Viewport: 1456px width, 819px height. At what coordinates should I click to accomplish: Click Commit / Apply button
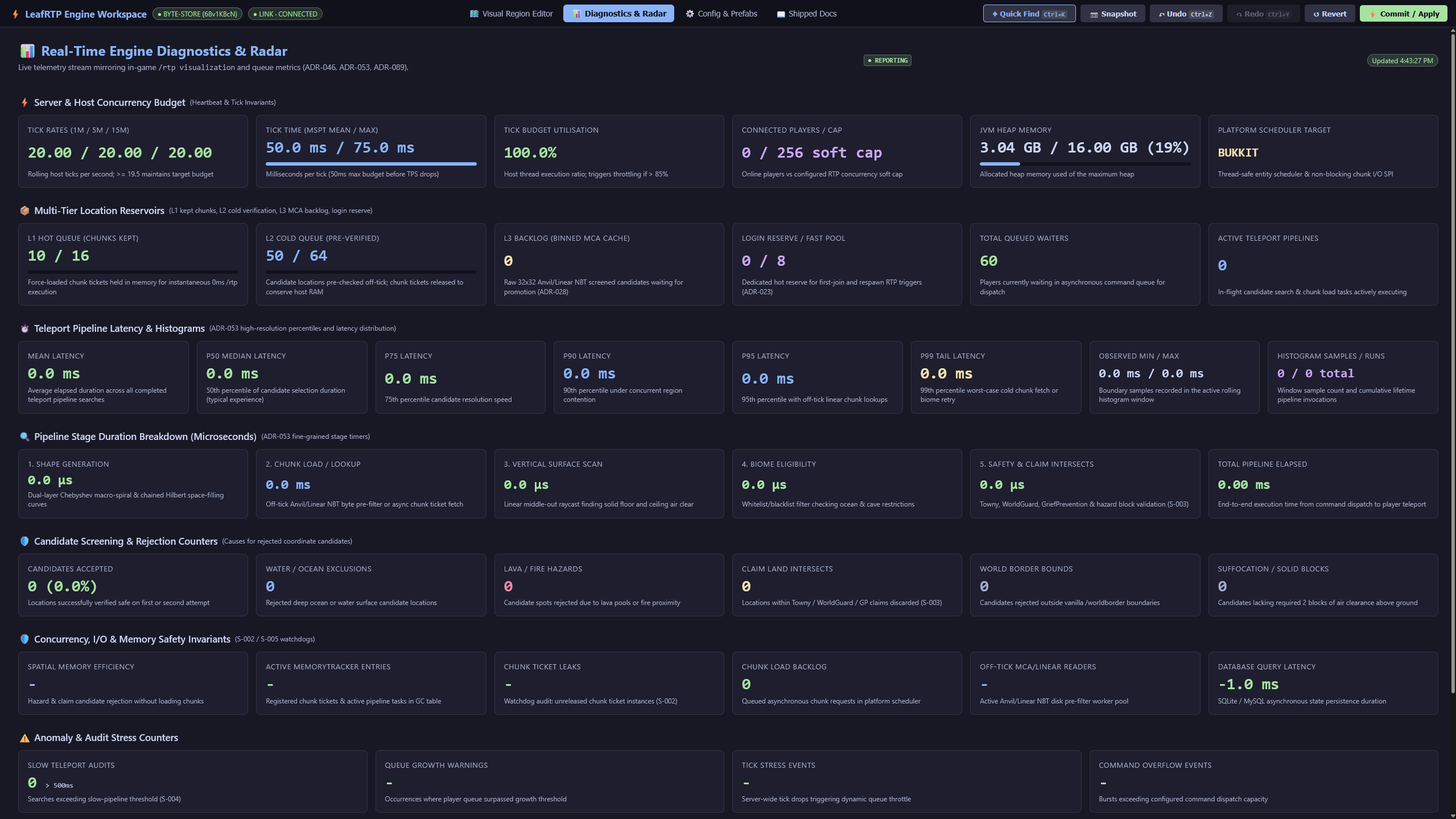point(1404,14)
